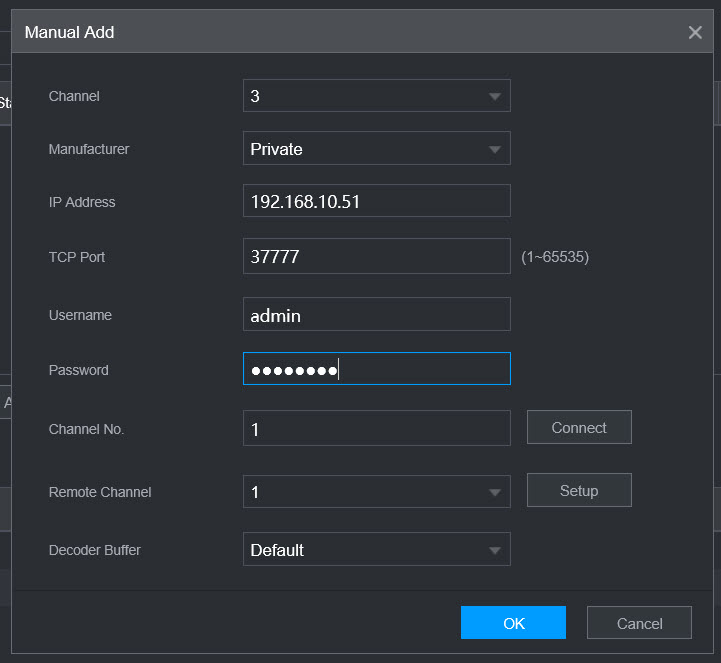Expand the Decoder Buffer dropdown
The image size is (721, 663).
click(376, 549)
